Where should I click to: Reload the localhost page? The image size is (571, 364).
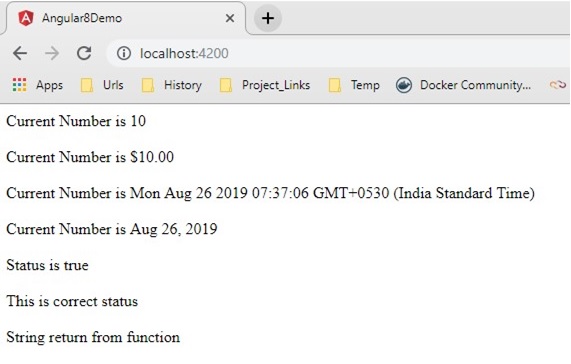(x=84, y=53)
